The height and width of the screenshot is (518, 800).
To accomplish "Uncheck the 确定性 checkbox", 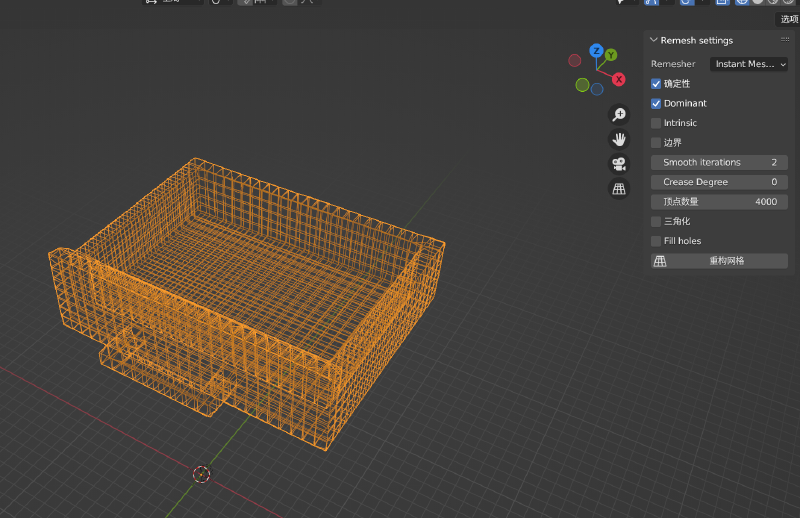I will (x=656, y=84).
